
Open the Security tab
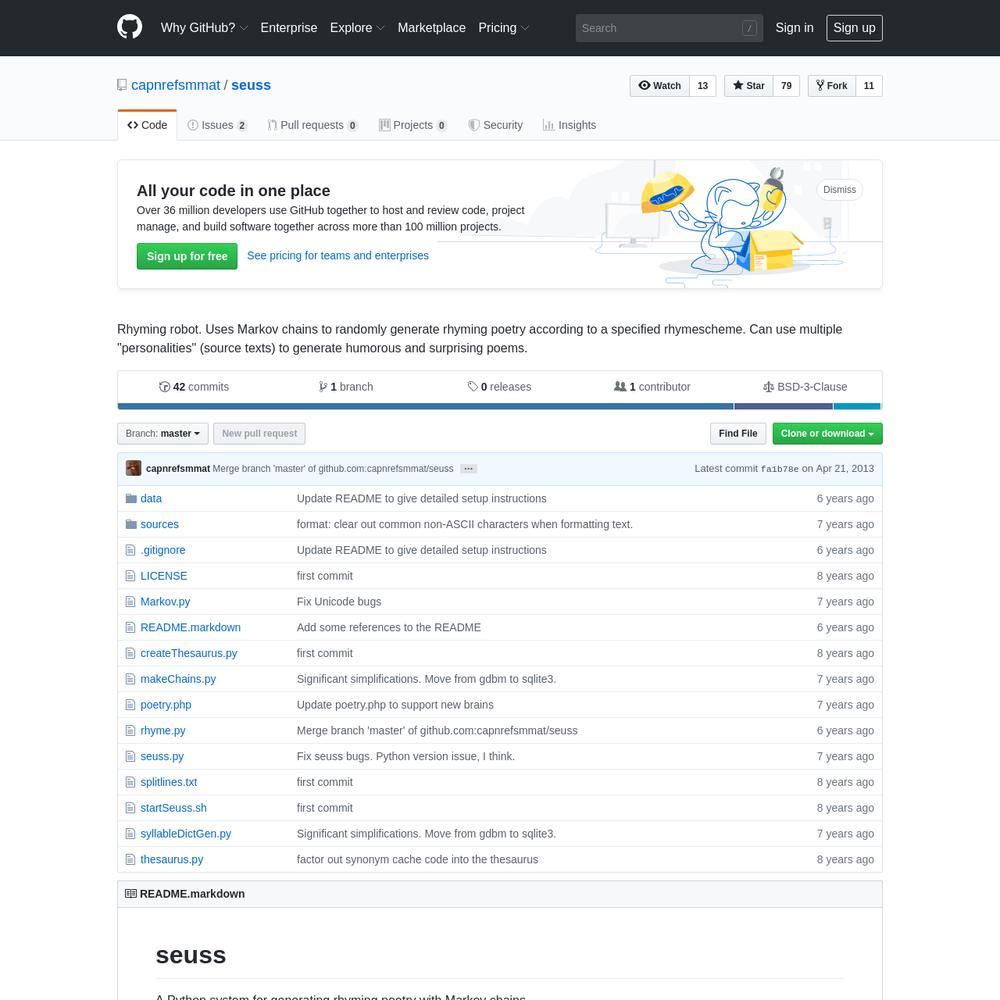tap(496, 125)
